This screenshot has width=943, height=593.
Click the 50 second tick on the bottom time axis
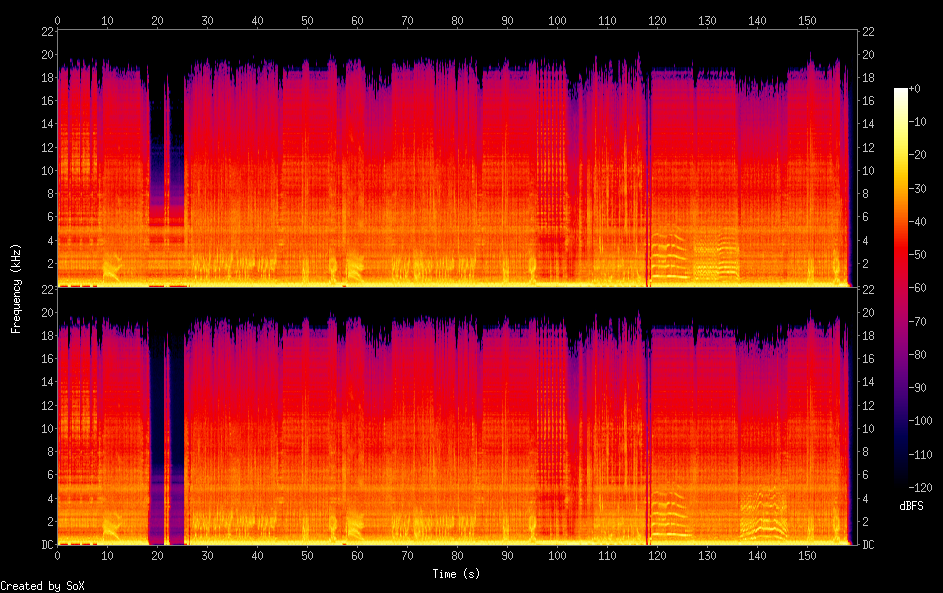point(307,556)
